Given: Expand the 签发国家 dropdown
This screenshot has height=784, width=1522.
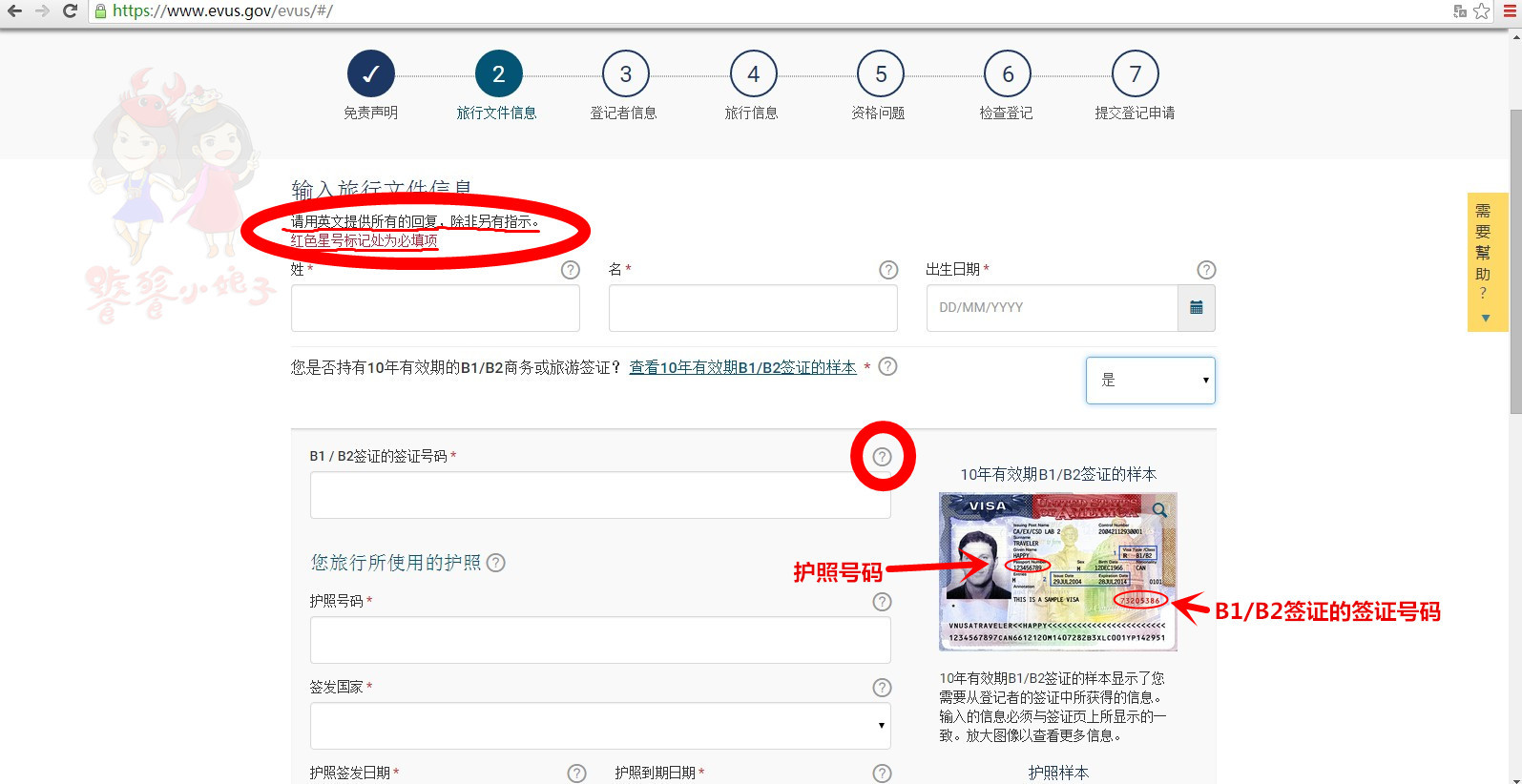Looking at the screenshot, I should (x=600, y=726).
